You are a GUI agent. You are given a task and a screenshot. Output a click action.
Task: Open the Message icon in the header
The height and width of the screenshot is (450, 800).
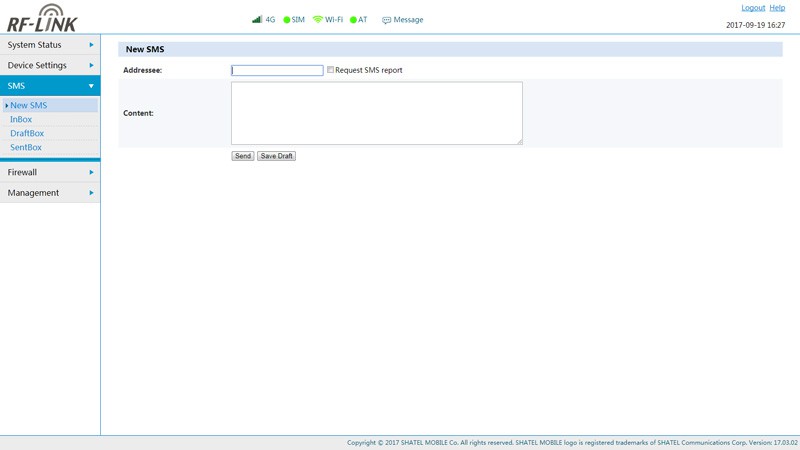387,20
